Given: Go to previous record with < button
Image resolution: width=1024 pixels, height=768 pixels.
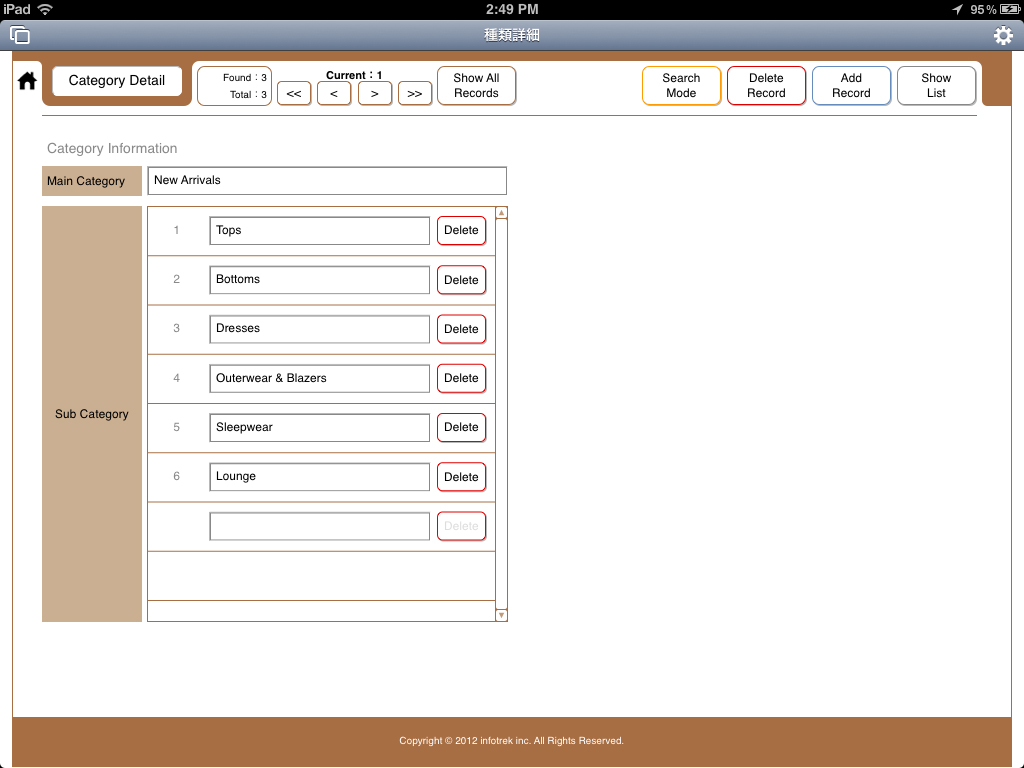Looking at the screenshot, I should 334,94.
